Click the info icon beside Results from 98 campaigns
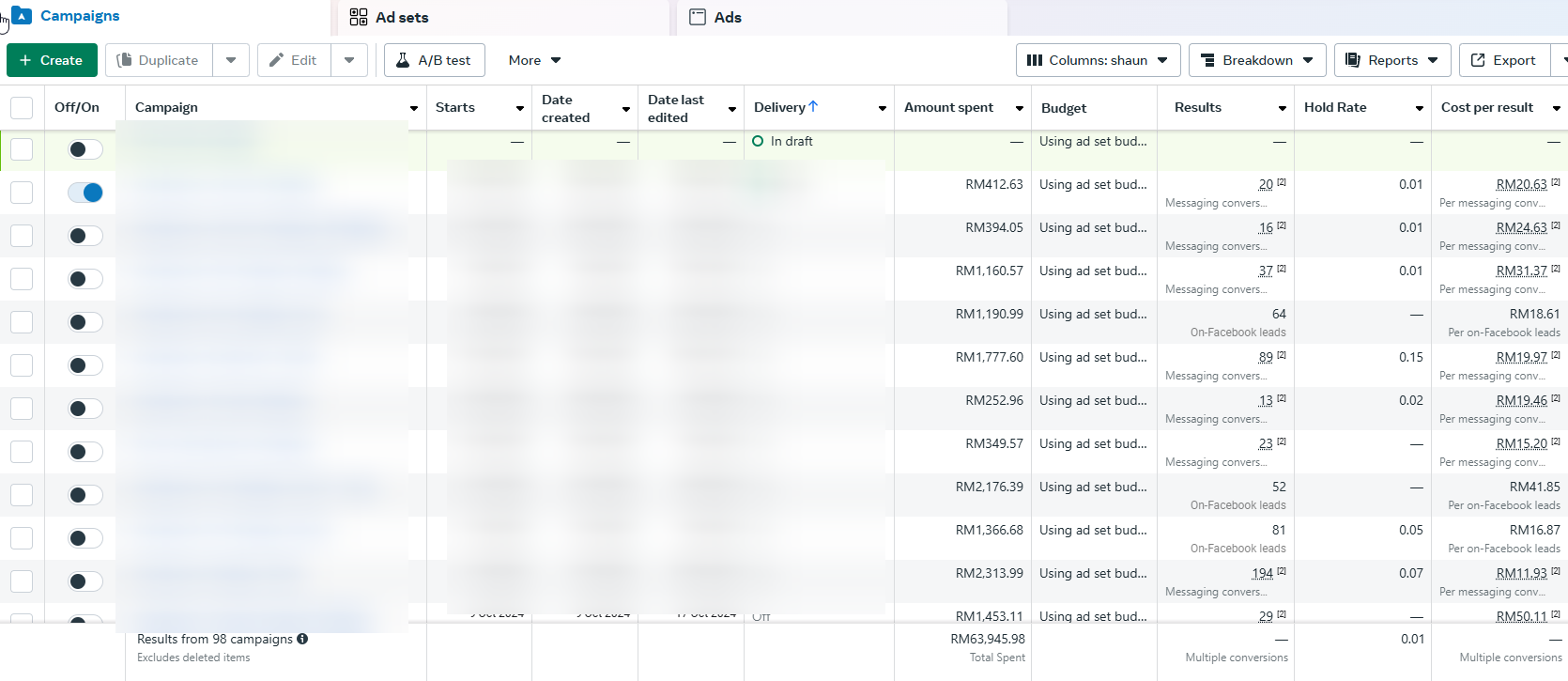The width and height of the screenshot is (1568, 681). pos(302,639)
